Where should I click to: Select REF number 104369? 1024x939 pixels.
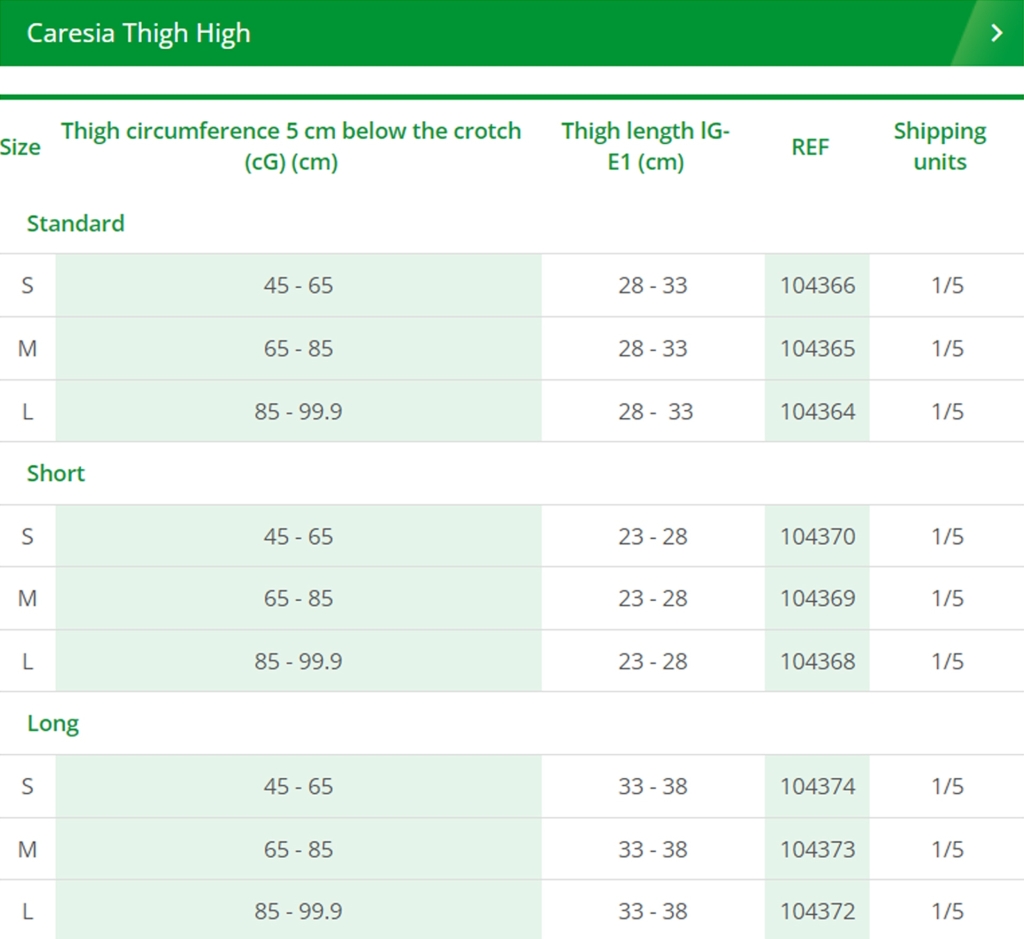[x=818, y=598]
